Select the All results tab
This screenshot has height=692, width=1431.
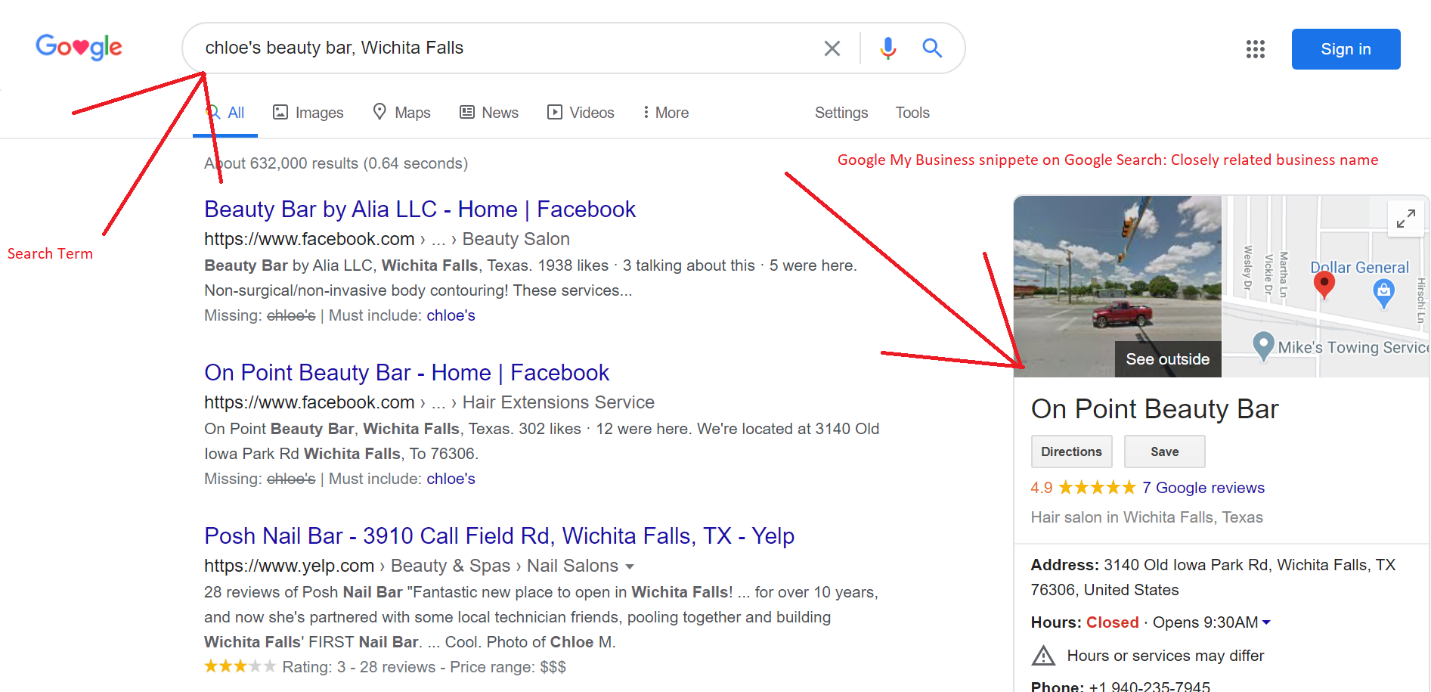click(x=225, y=113)
